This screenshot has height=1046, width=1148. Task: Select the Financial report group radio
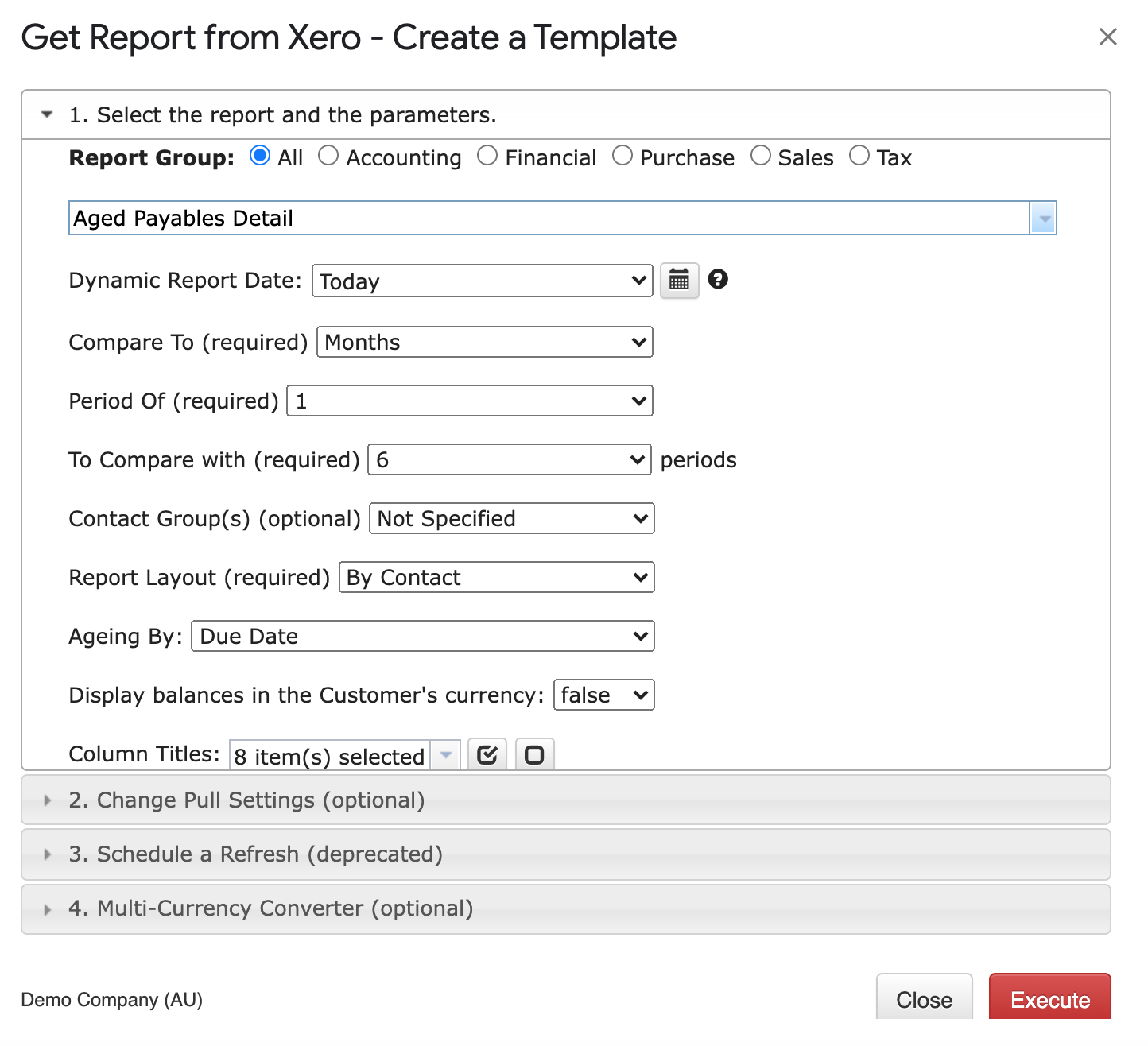click(487, 156)
